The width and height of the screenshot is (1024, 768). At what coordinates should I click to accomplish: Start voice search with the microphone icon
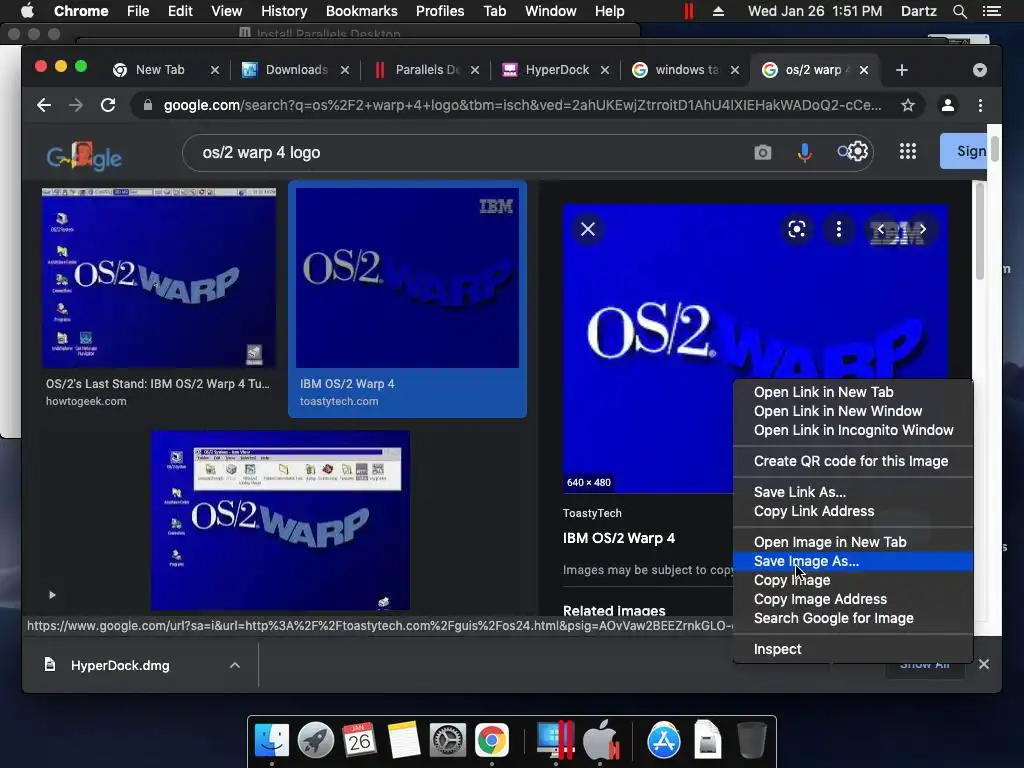pyautogui.click(x=805, y=153)
